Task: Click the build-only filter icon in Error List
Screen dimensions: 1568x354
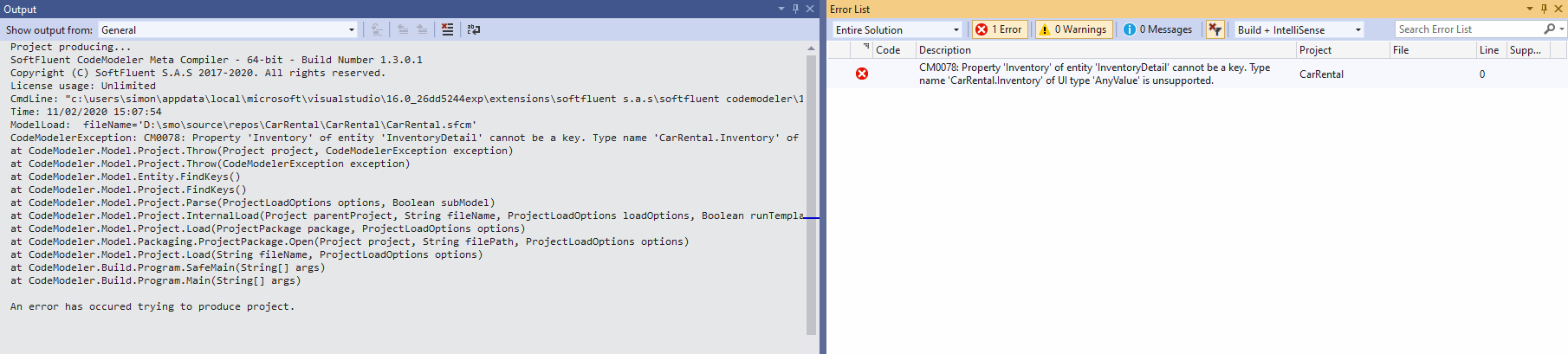Action: [1215, 29]
